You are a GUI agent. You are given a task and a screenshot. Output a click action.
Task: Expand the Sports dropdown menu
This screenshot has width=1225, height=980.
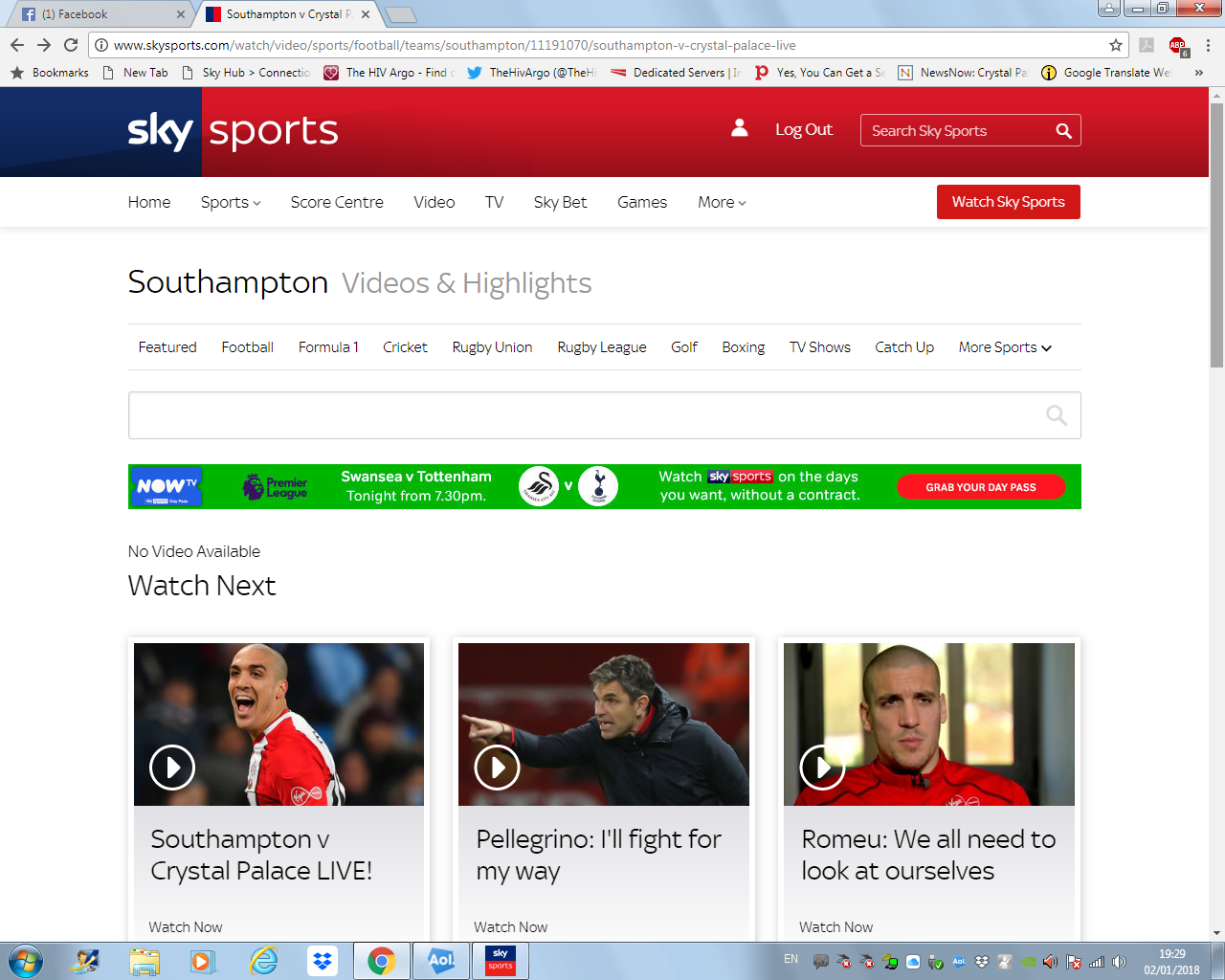[231, 202]
